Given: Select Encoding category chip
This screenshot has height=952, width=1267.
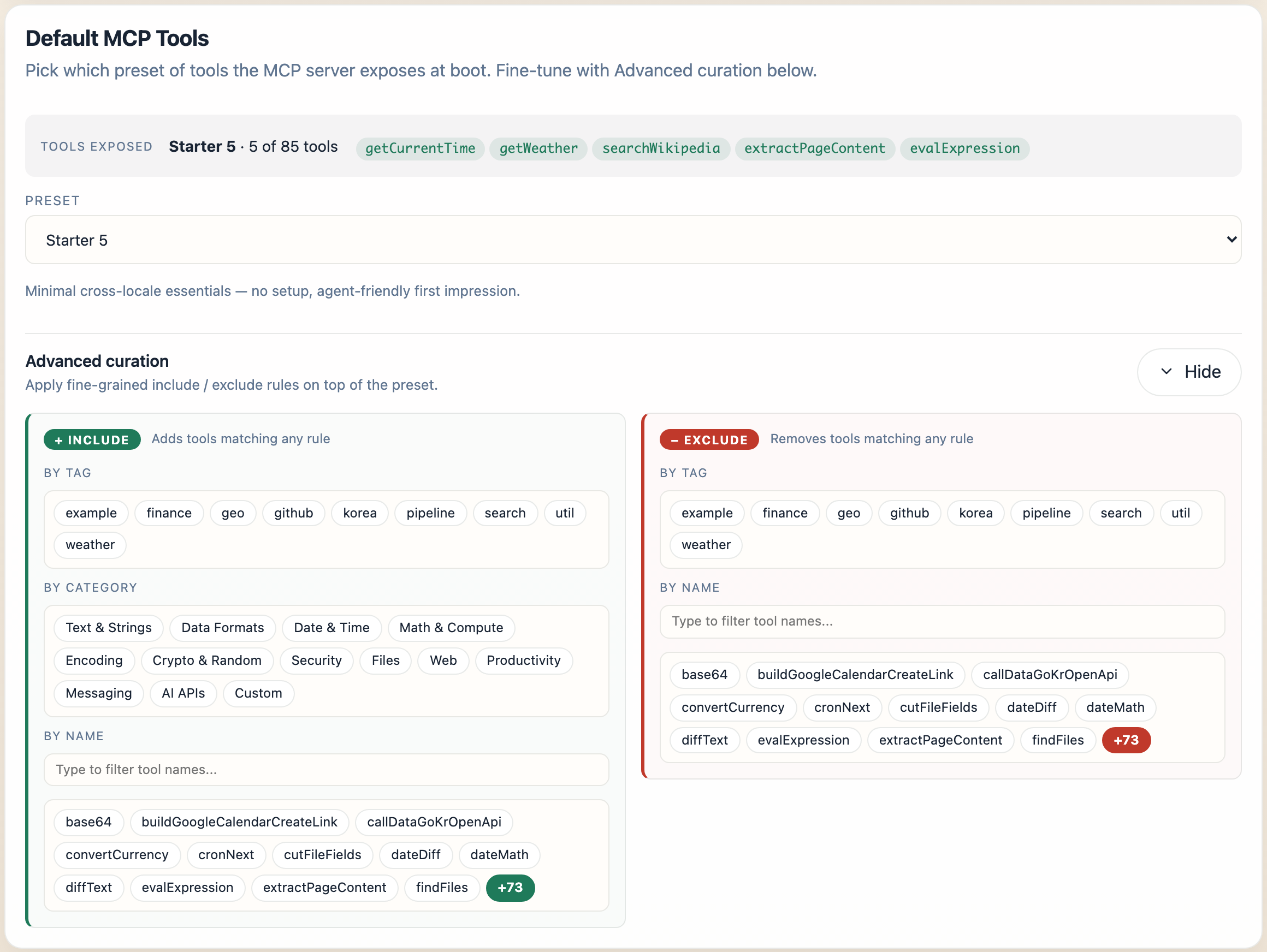Looking at the screenshot, I should 94,661.
